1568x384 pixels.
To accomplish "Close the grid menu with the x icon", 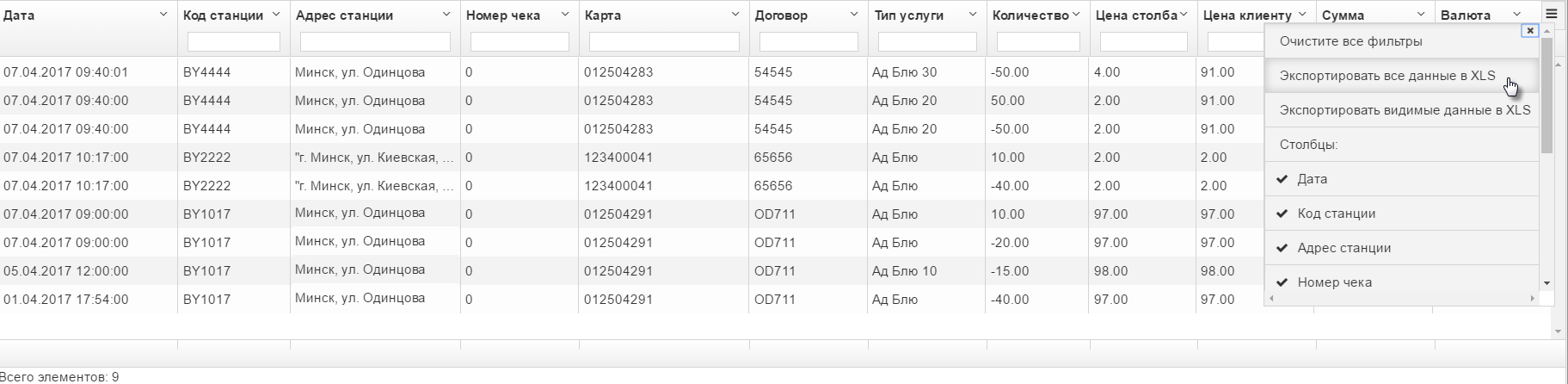I will (x=1530, y=30).
